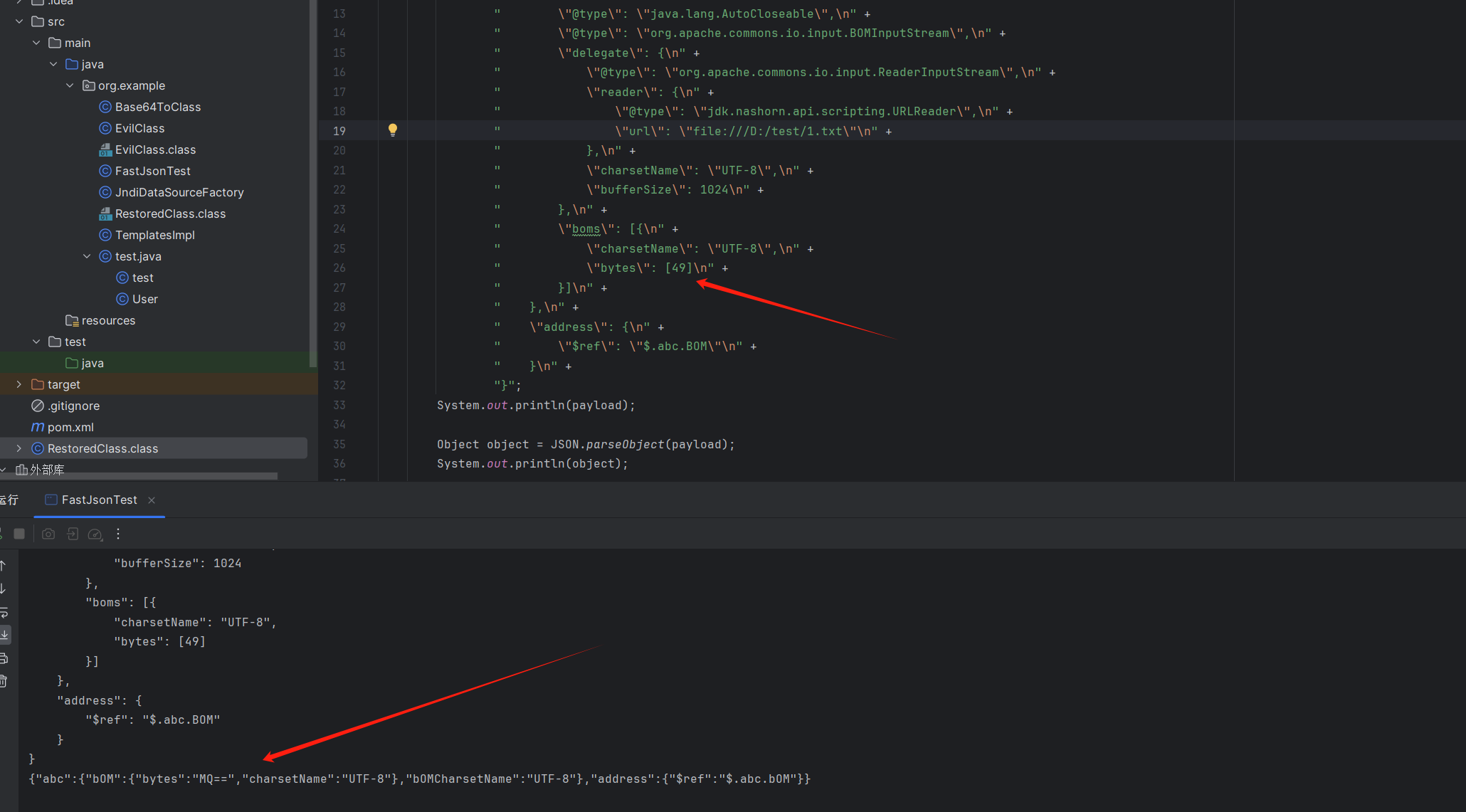
Task: Click the lightbulb intention icon on line 19
Action: 392,130
